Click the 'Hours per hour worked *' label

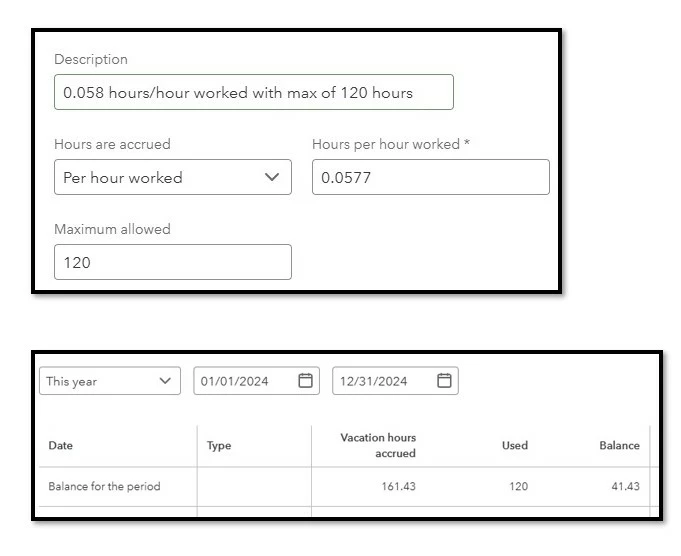[x=391, y=144]
